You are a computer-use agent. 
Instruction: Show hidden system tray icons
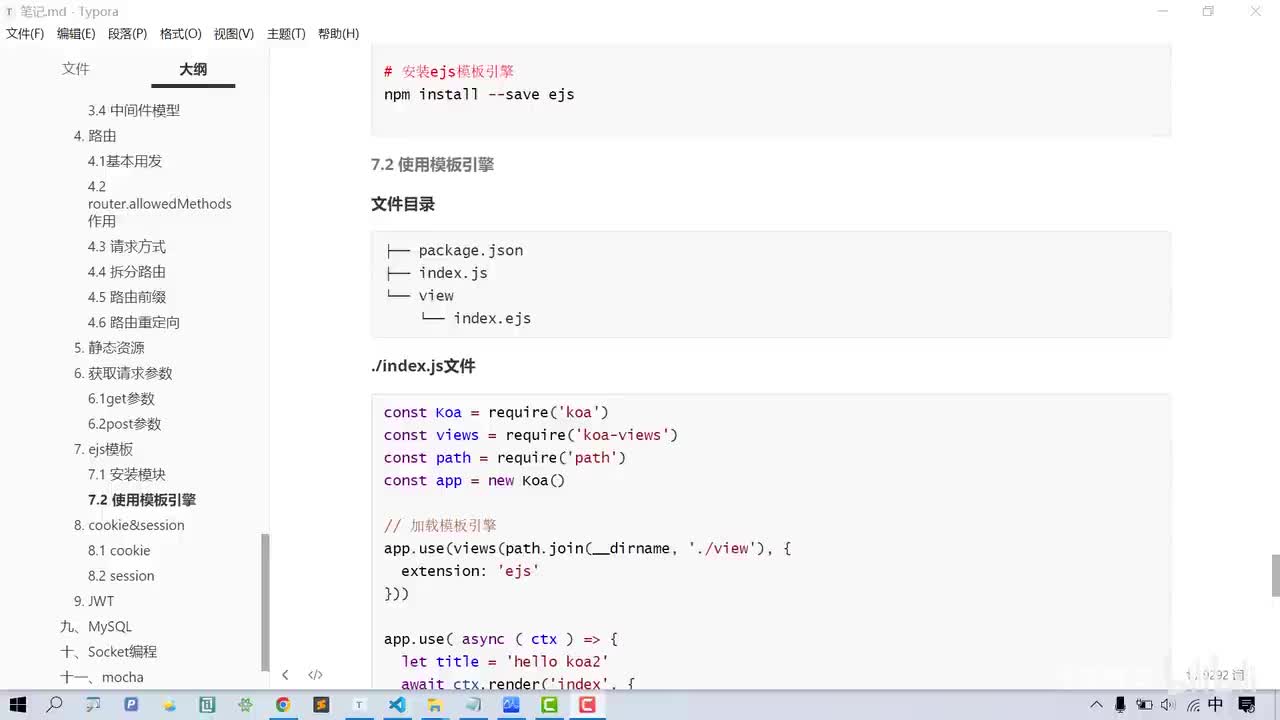click(x=1097, y=705)
